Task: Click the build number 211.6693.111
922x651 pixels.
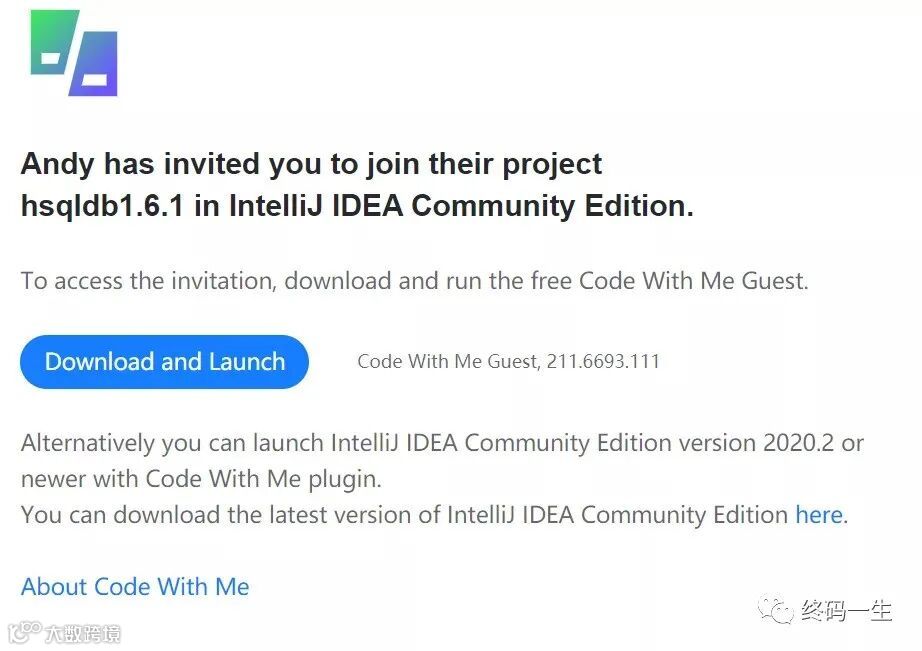Action: (603, 362)
